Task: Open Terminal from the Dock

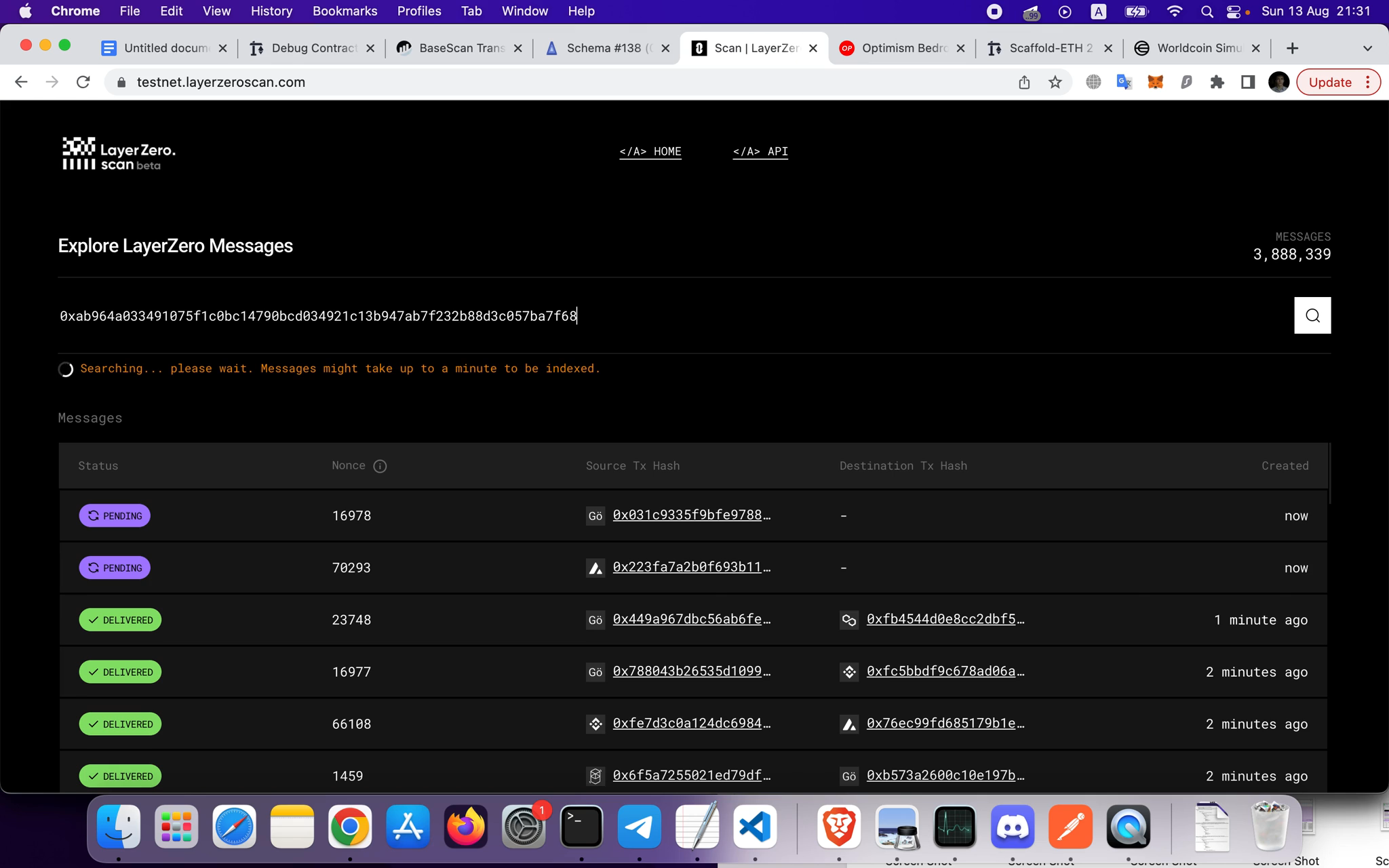Action: (581, 827)
